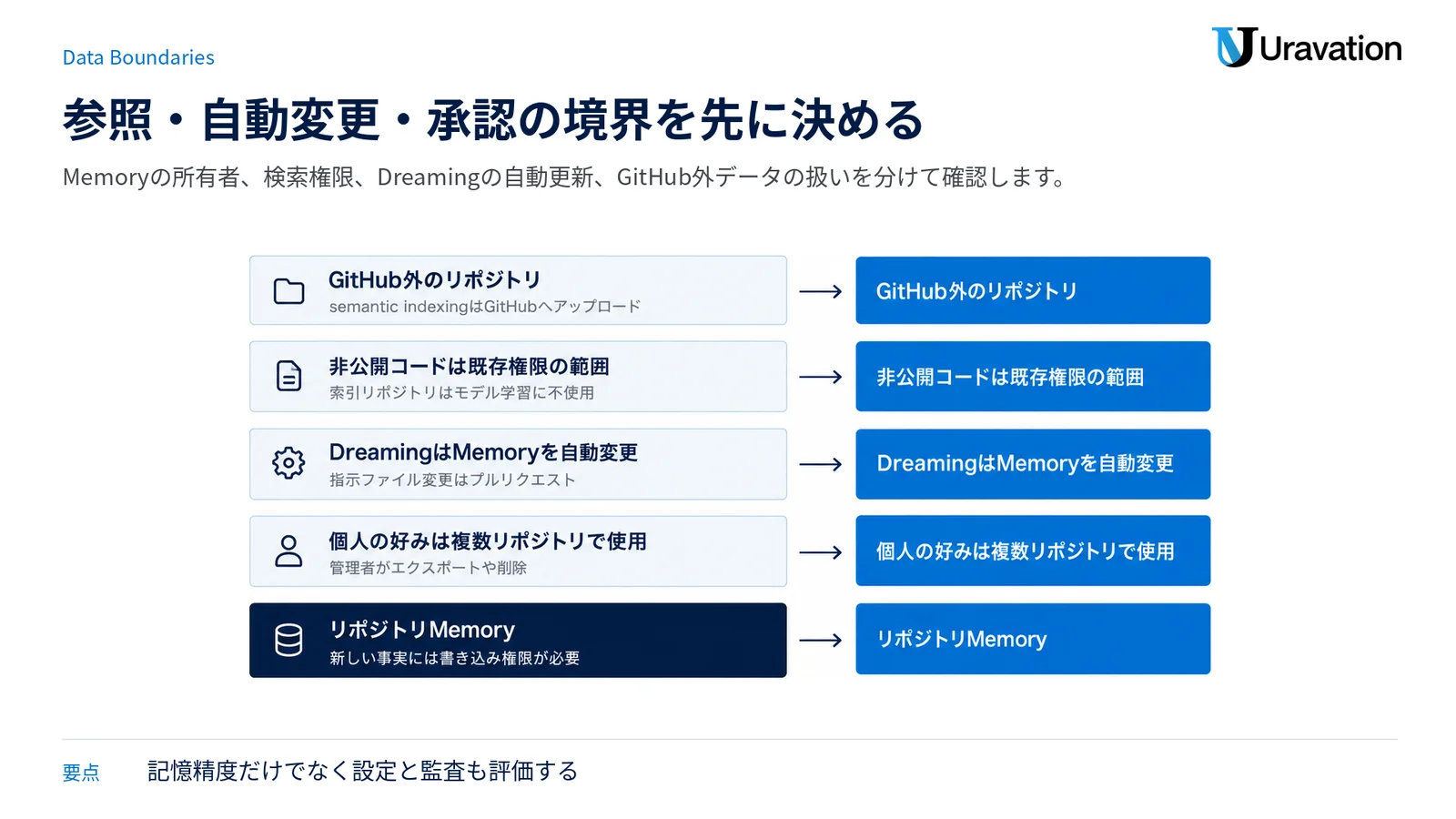
Task: Click the white card title DreamingはMemoryを自動変更
Action: pos(483,452)
